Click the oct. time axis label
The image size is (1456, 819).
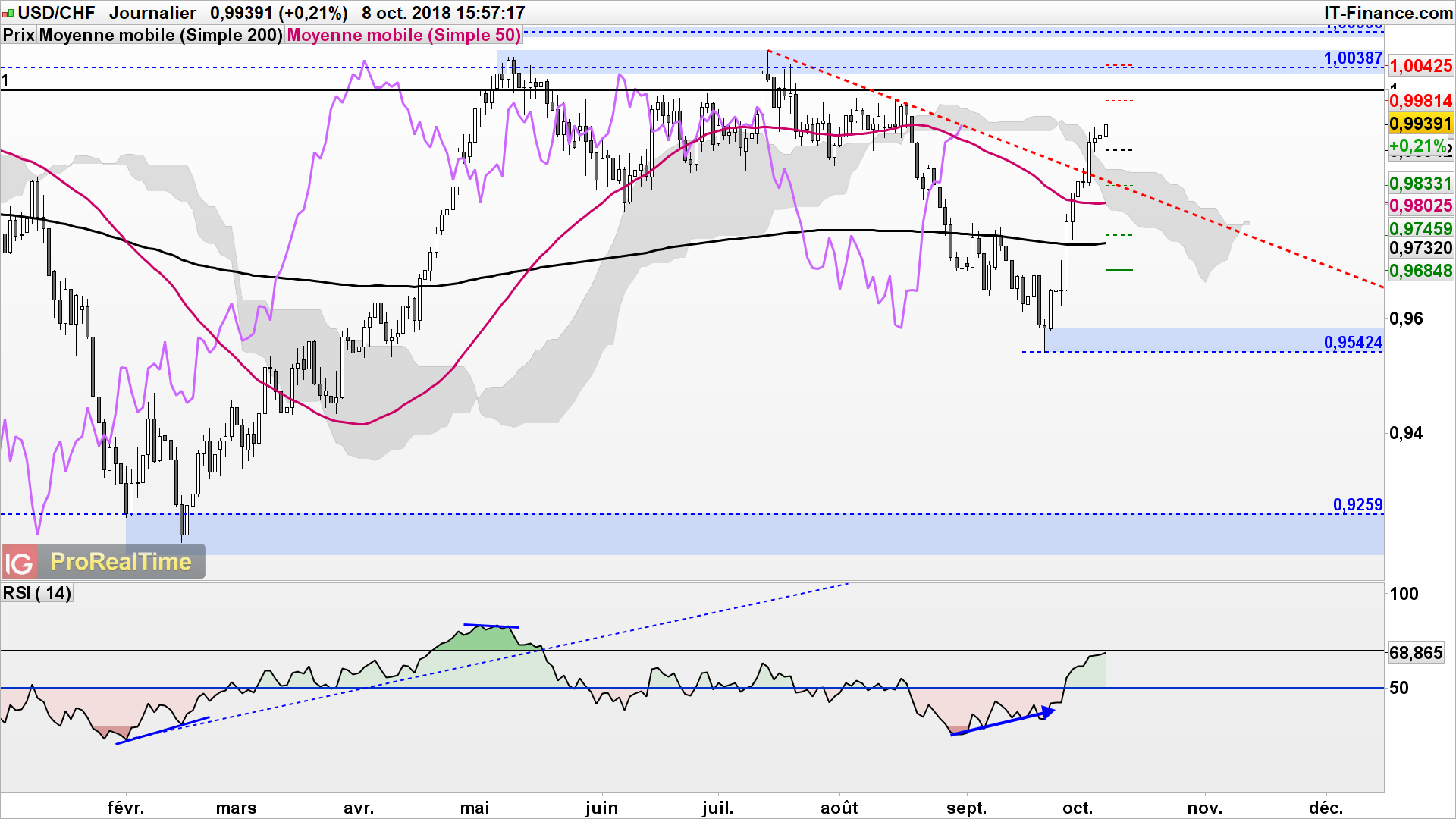tap(1077, 808)
